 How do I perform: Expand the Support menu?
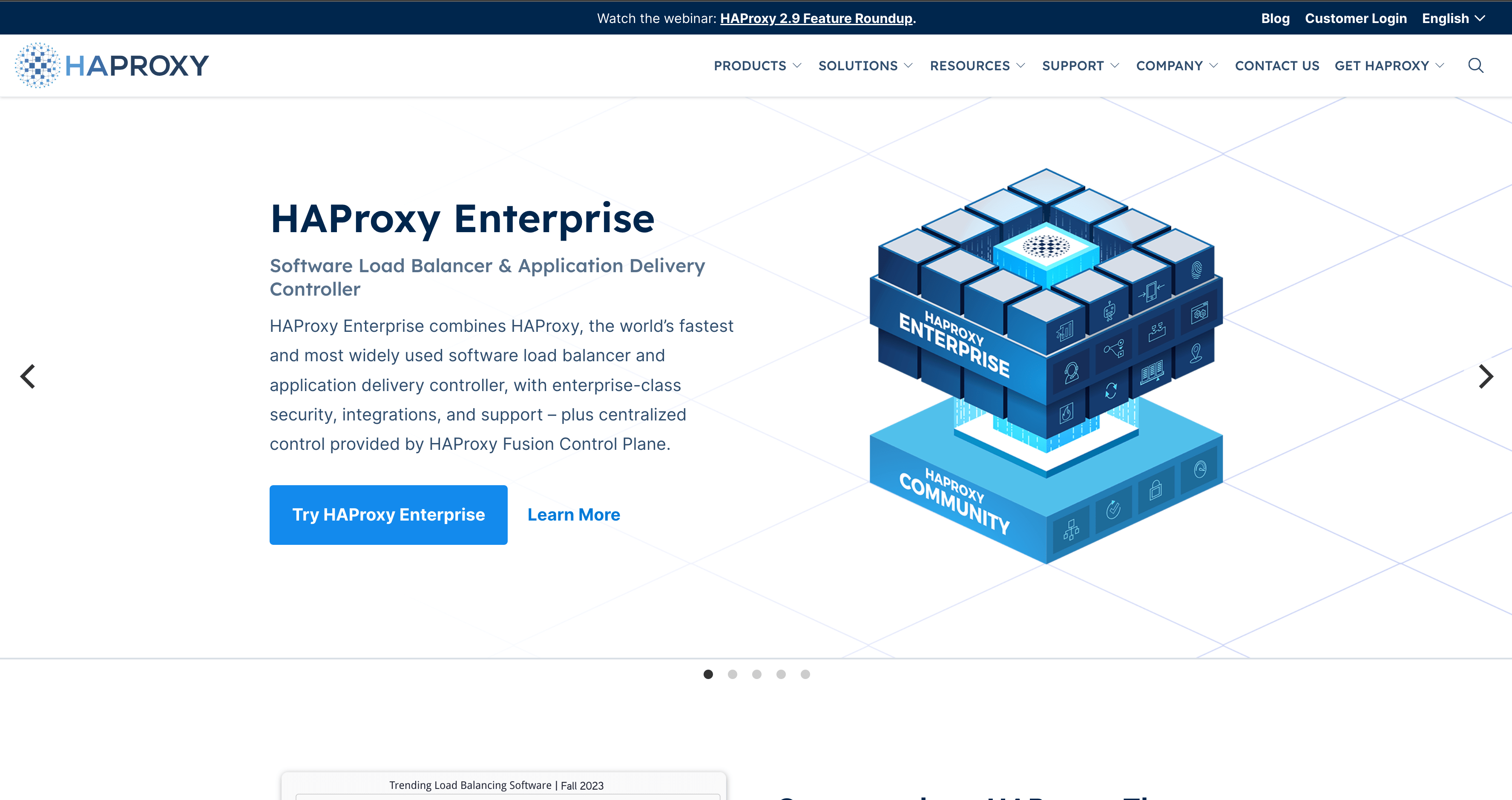pyautogui.click(x=1081, y=66)
